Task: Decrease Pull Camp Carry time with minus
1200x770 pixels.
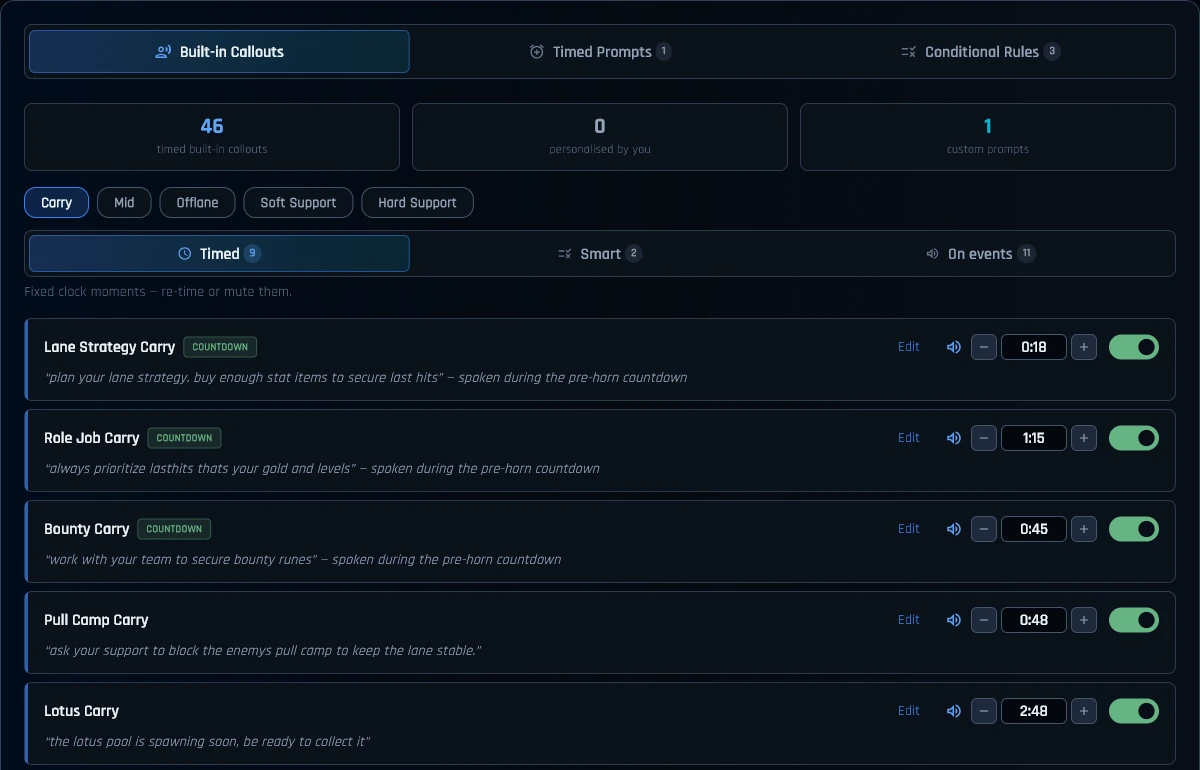Action: [x=984, y=620]
